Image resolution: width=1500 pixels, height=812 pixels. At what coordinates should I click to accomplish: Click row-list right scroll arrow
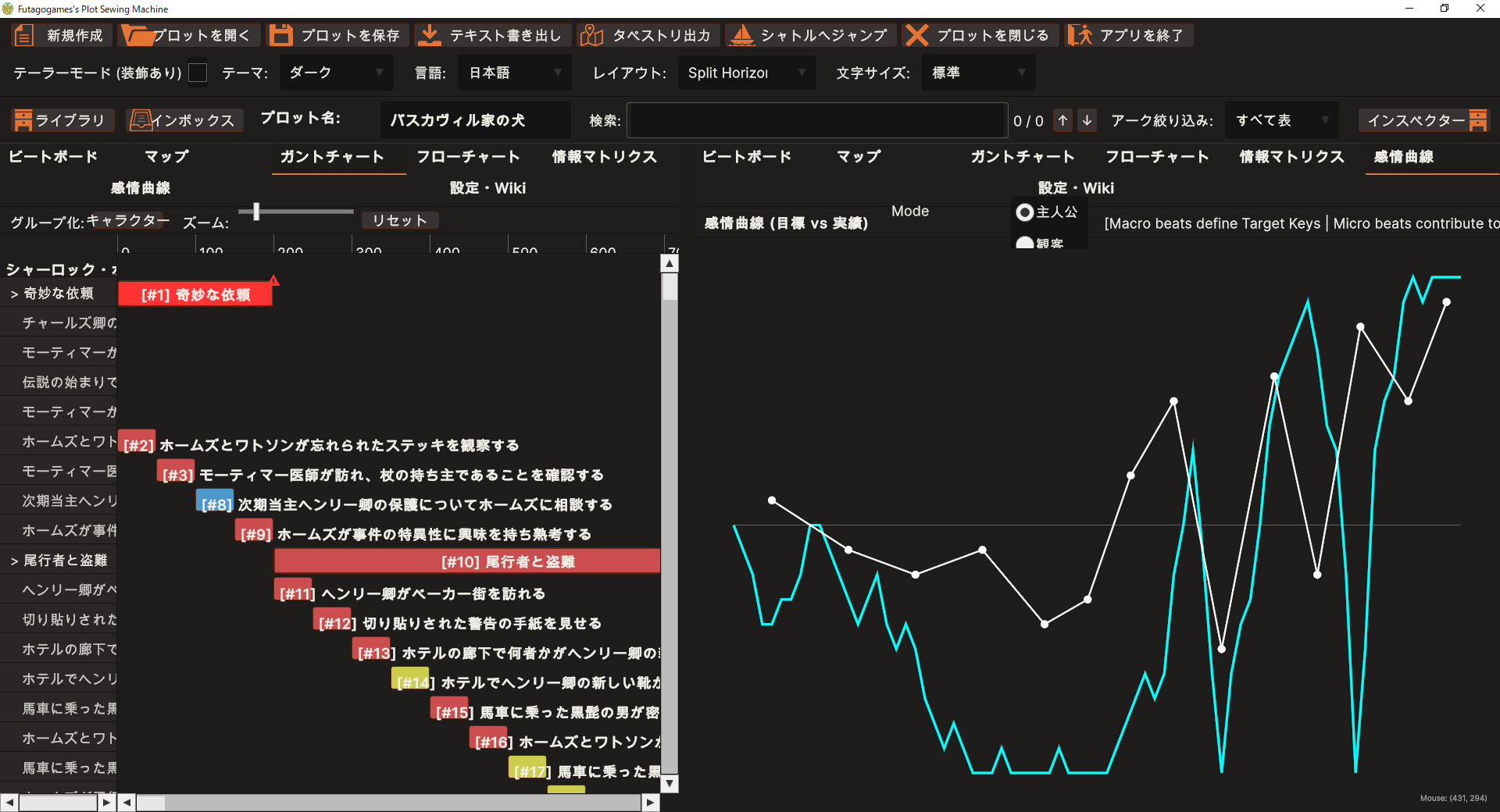point(107,803)
